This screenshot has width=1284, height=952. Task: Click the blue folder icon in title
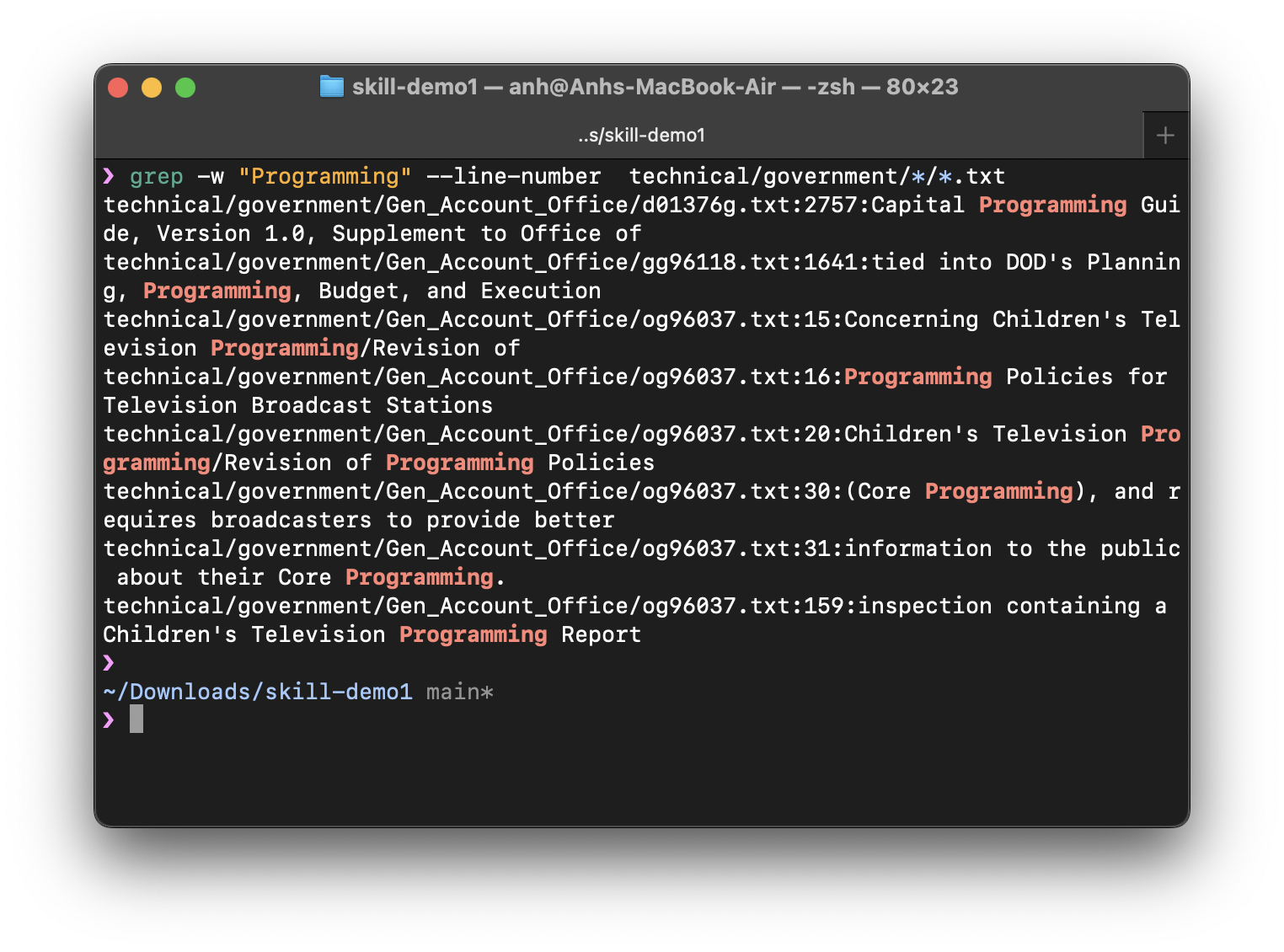332,87
